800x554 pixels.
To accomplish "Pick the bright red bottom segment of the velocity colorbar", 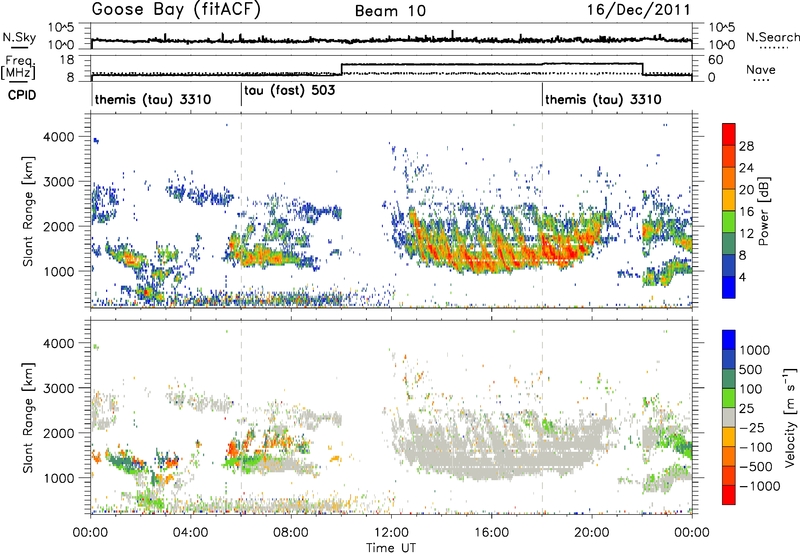I will (x=729, y=495).
